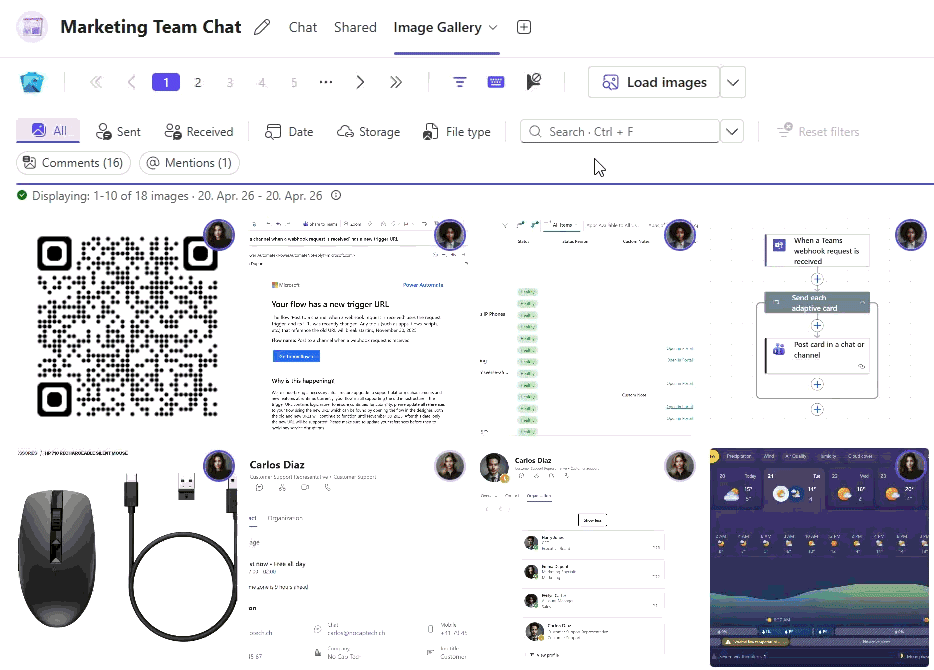
Task: Click the flag/feedback toolbar icon
Action: pos(534,82)
